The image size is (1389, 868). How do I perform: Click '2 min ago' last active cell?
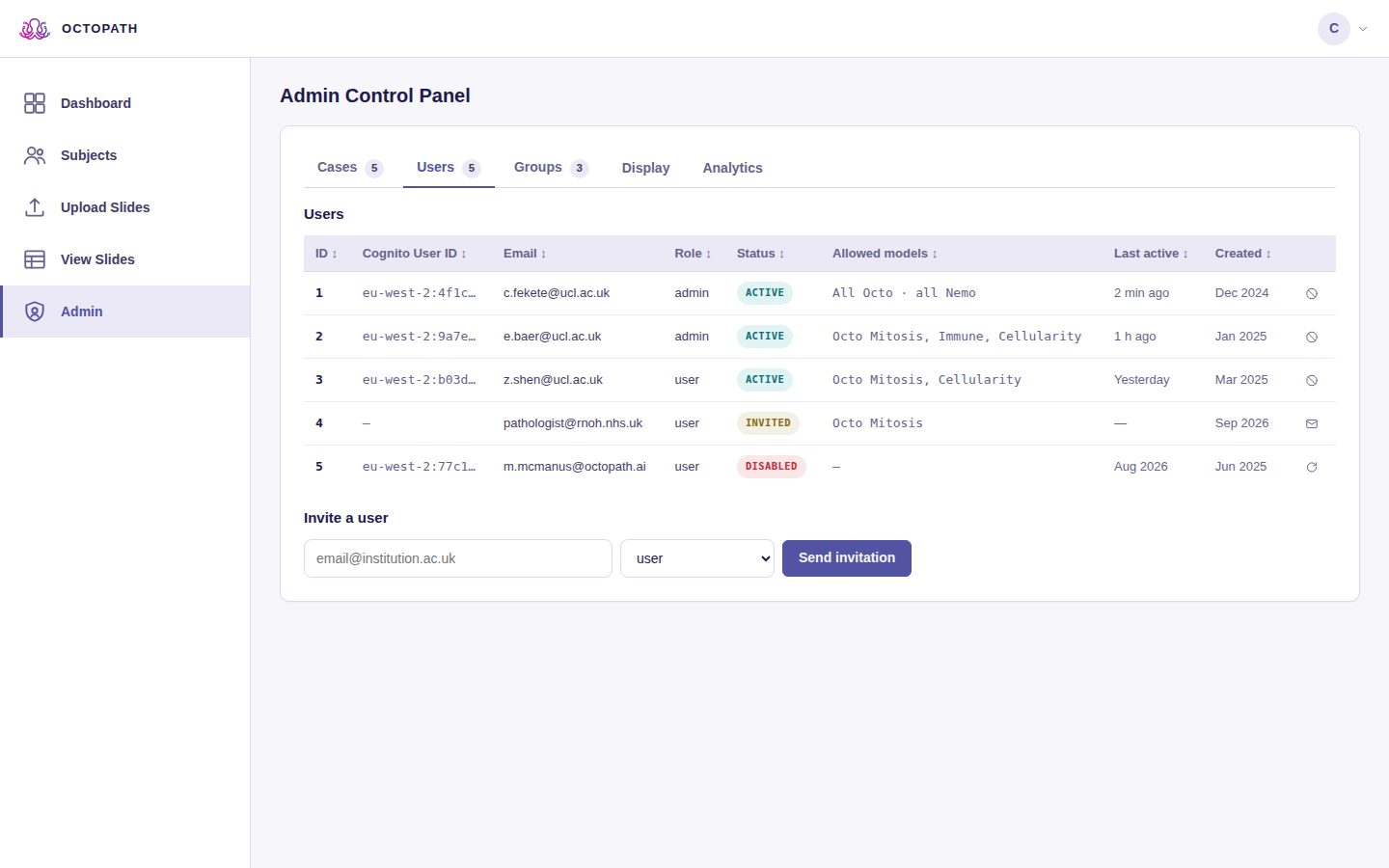point(1141,293)
